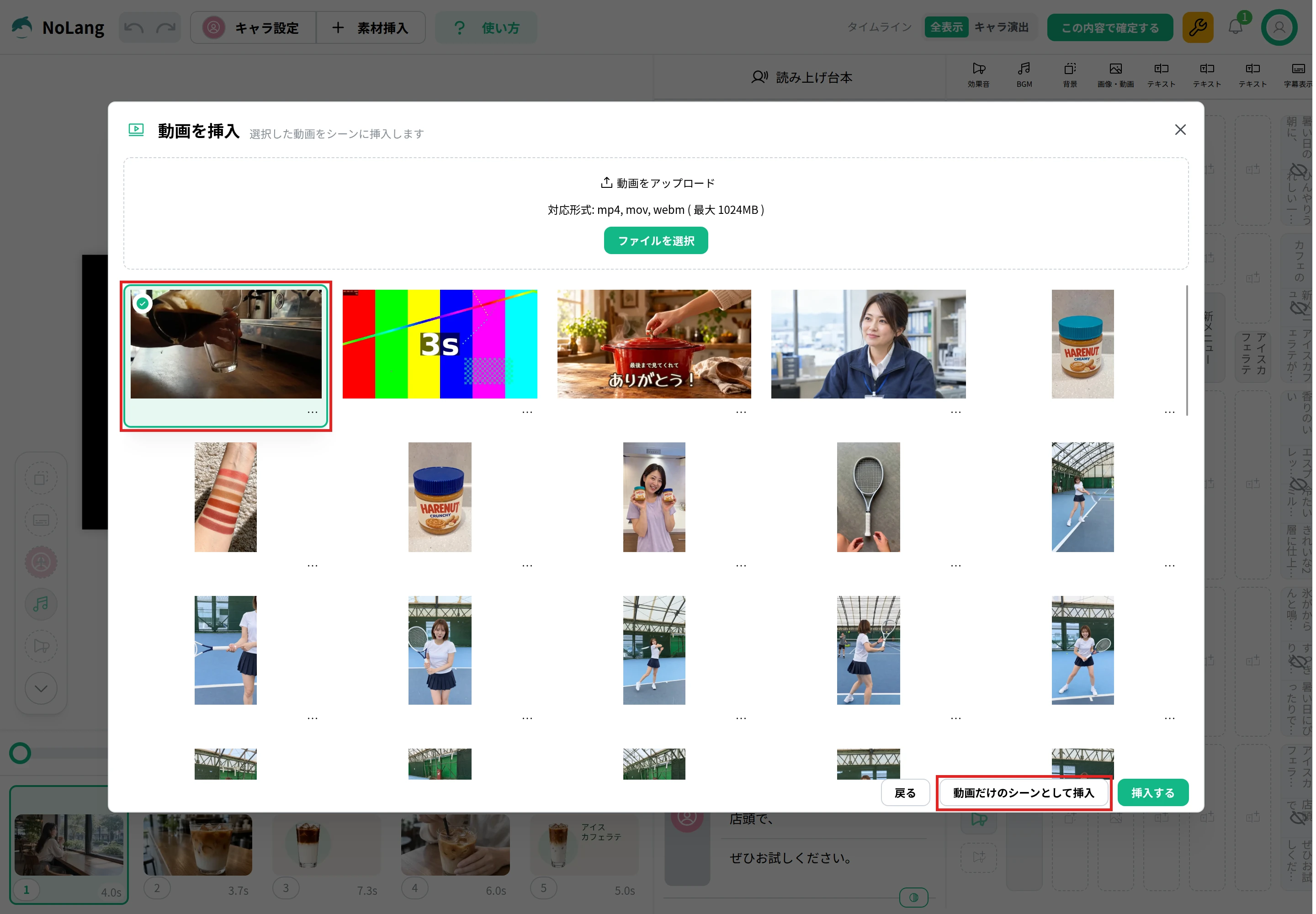
Task: Switch timeline view to 全表示
Action: click(946, 27)
